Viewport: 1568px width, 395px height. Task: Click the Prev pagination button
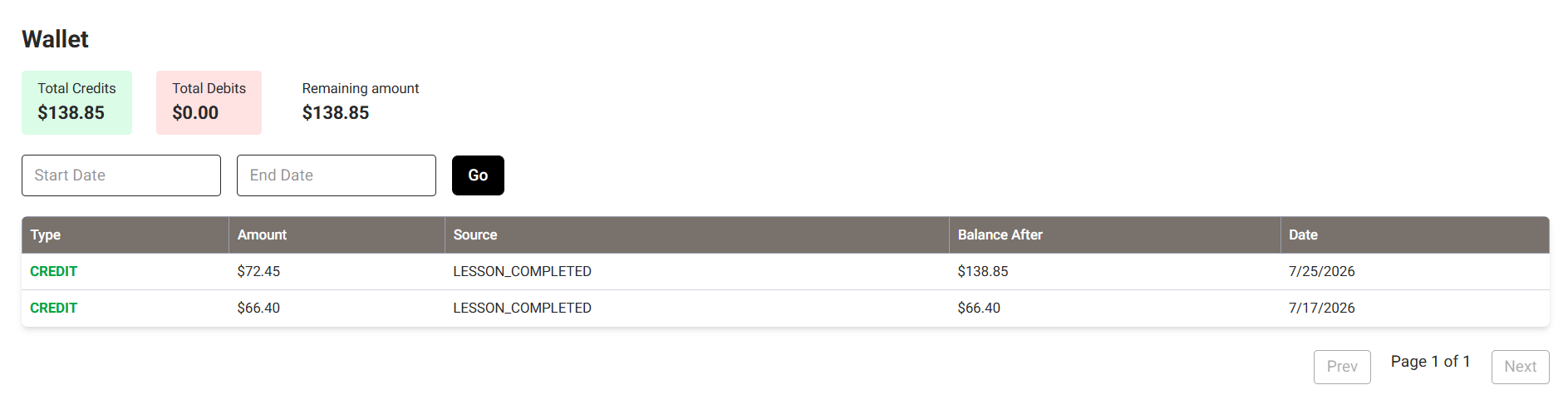(1342, 367)
